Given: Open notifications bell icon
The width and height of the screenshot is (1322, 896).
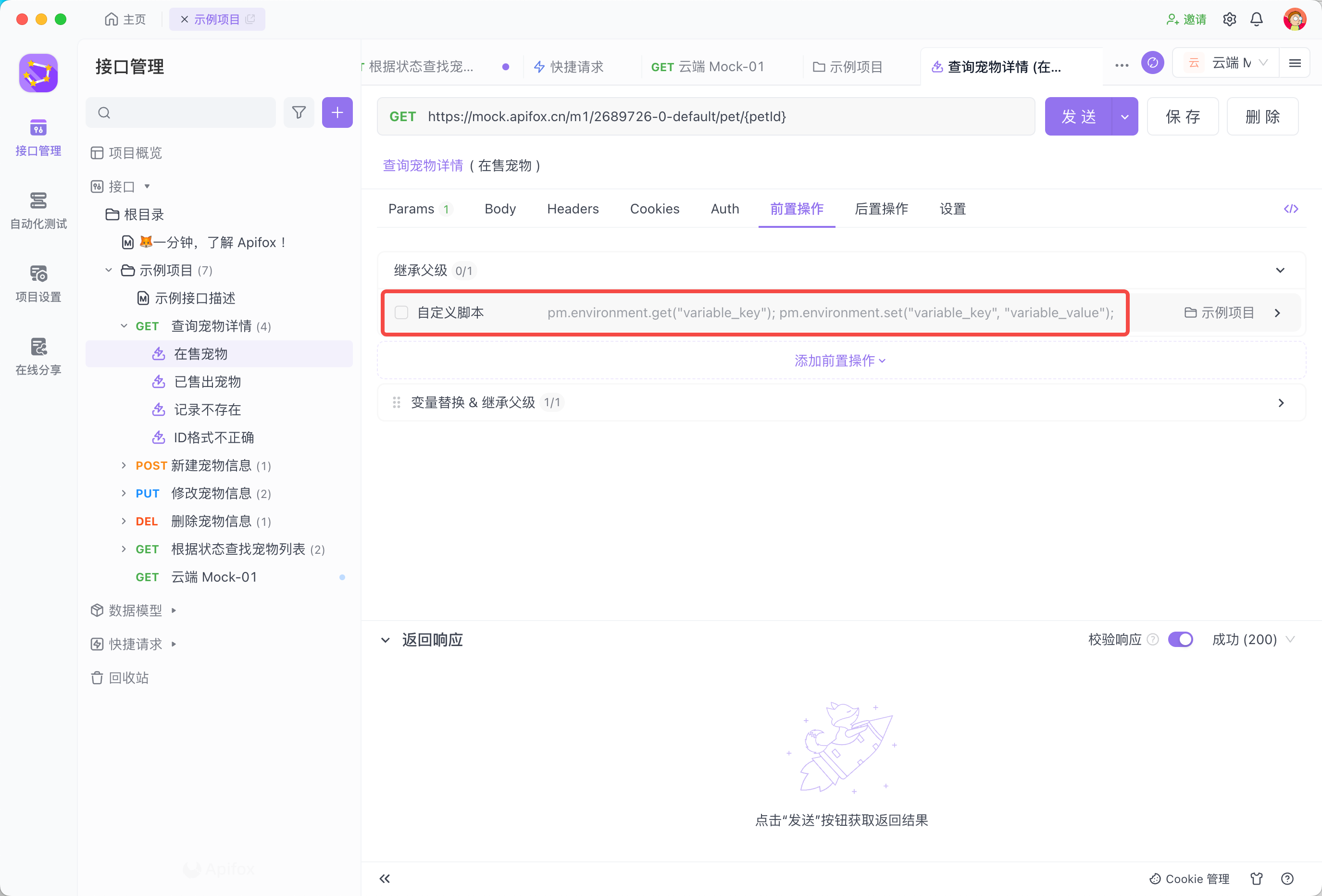Looking at the screenshot, I should 1256,19.
